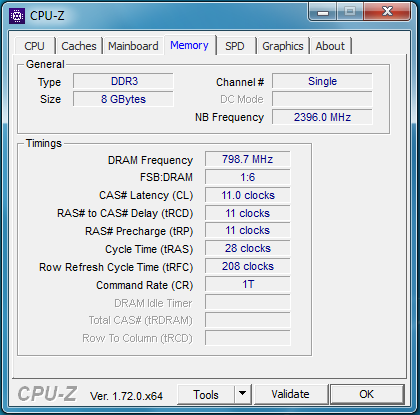
Task: Go to the Mainboard tab
Action: [x=133, y=46]
